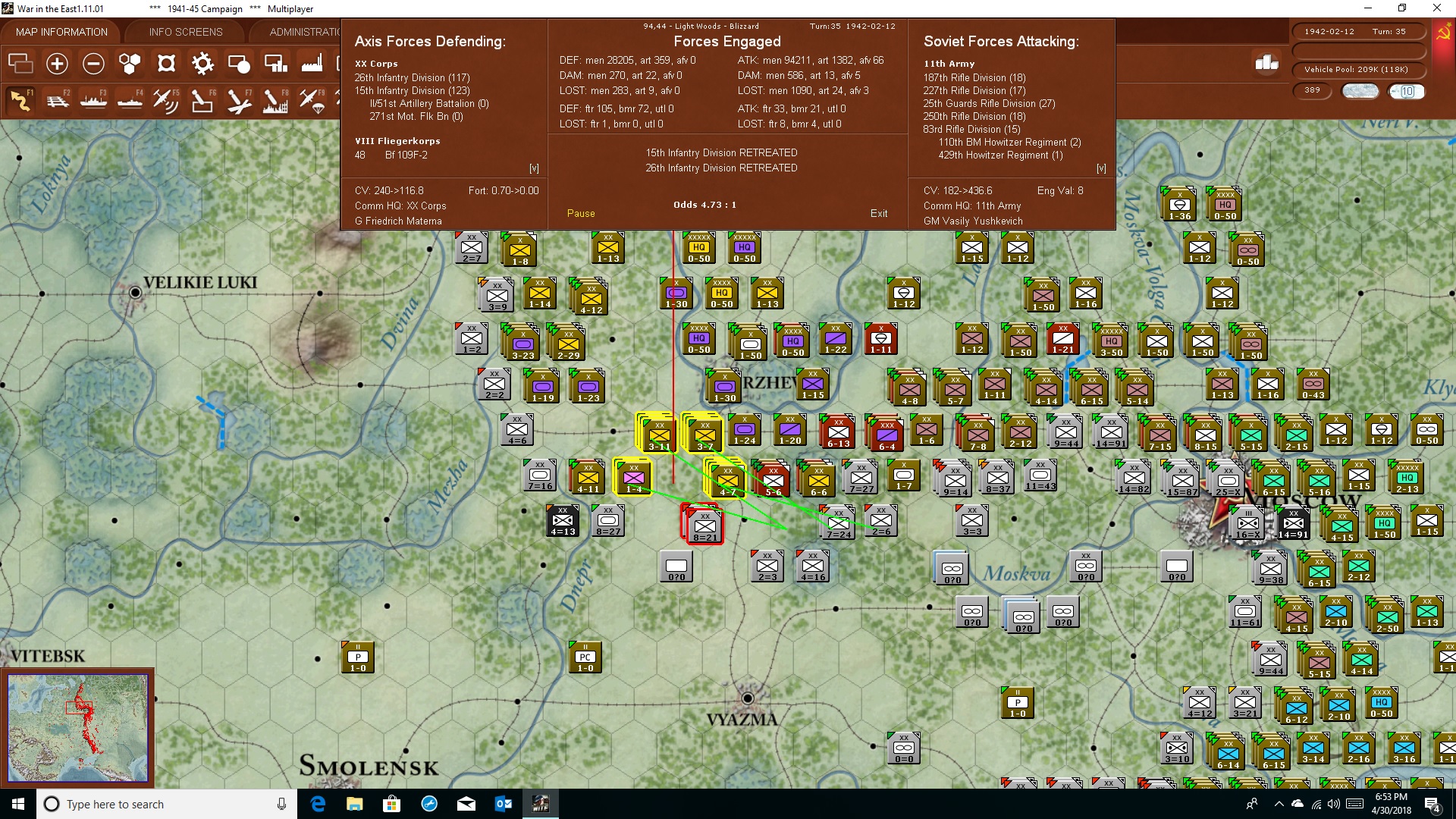Screen dimensions: 1456x819
Task: Click Pause in combat report
Action: (x=581, y=214)
